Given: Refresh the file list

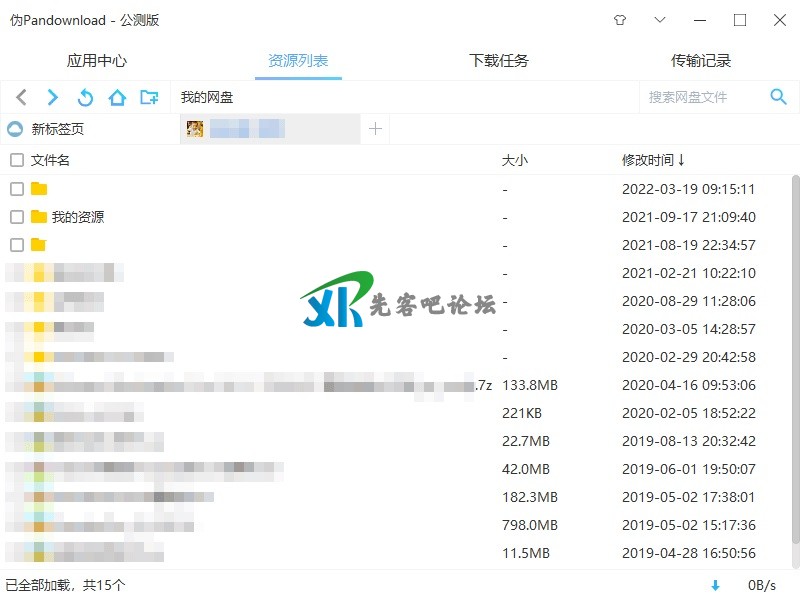Looking at the screenshot, I should point(85,97).
